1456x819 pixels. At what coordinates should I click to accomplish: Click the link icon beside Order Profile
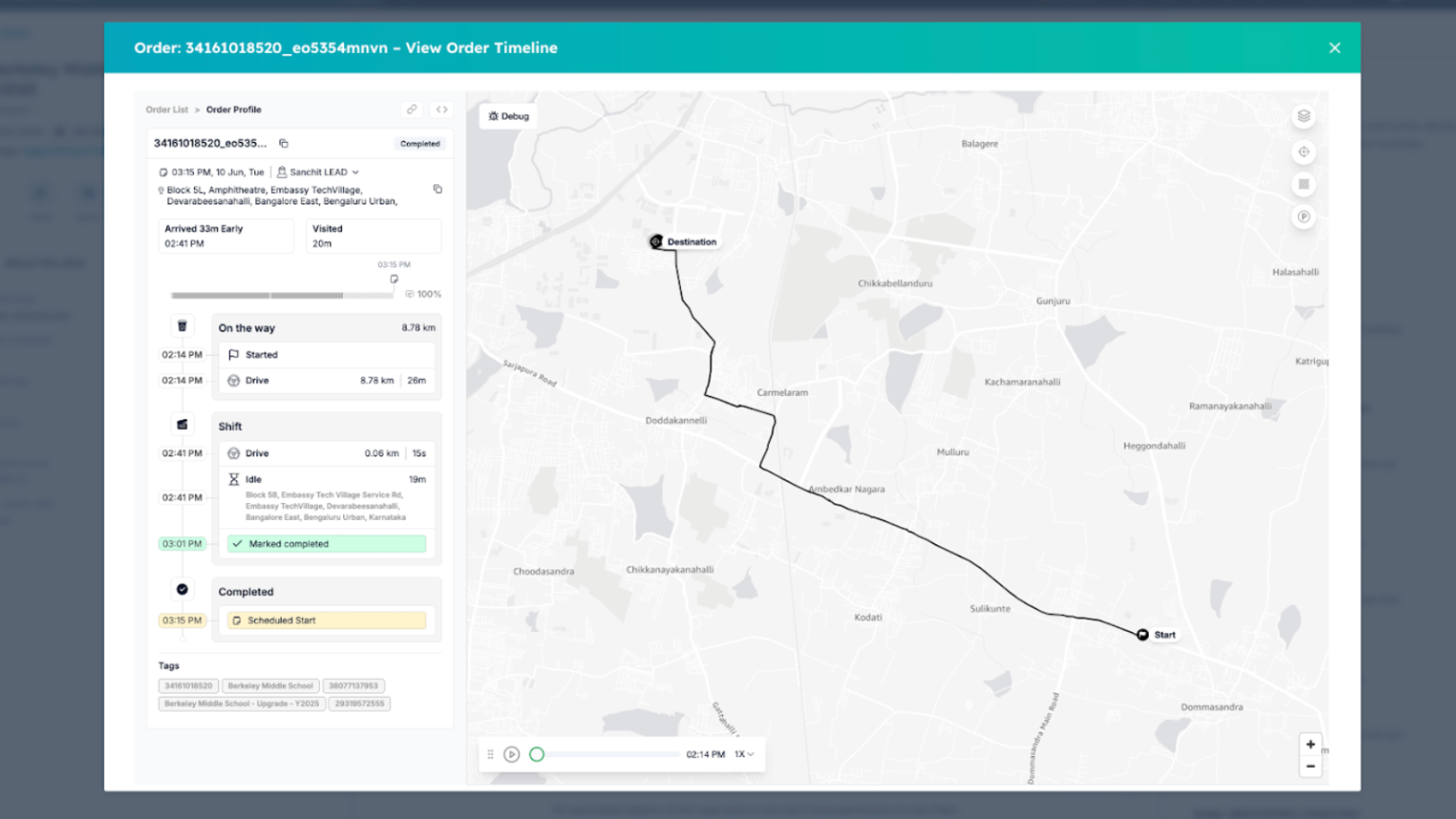411,110
